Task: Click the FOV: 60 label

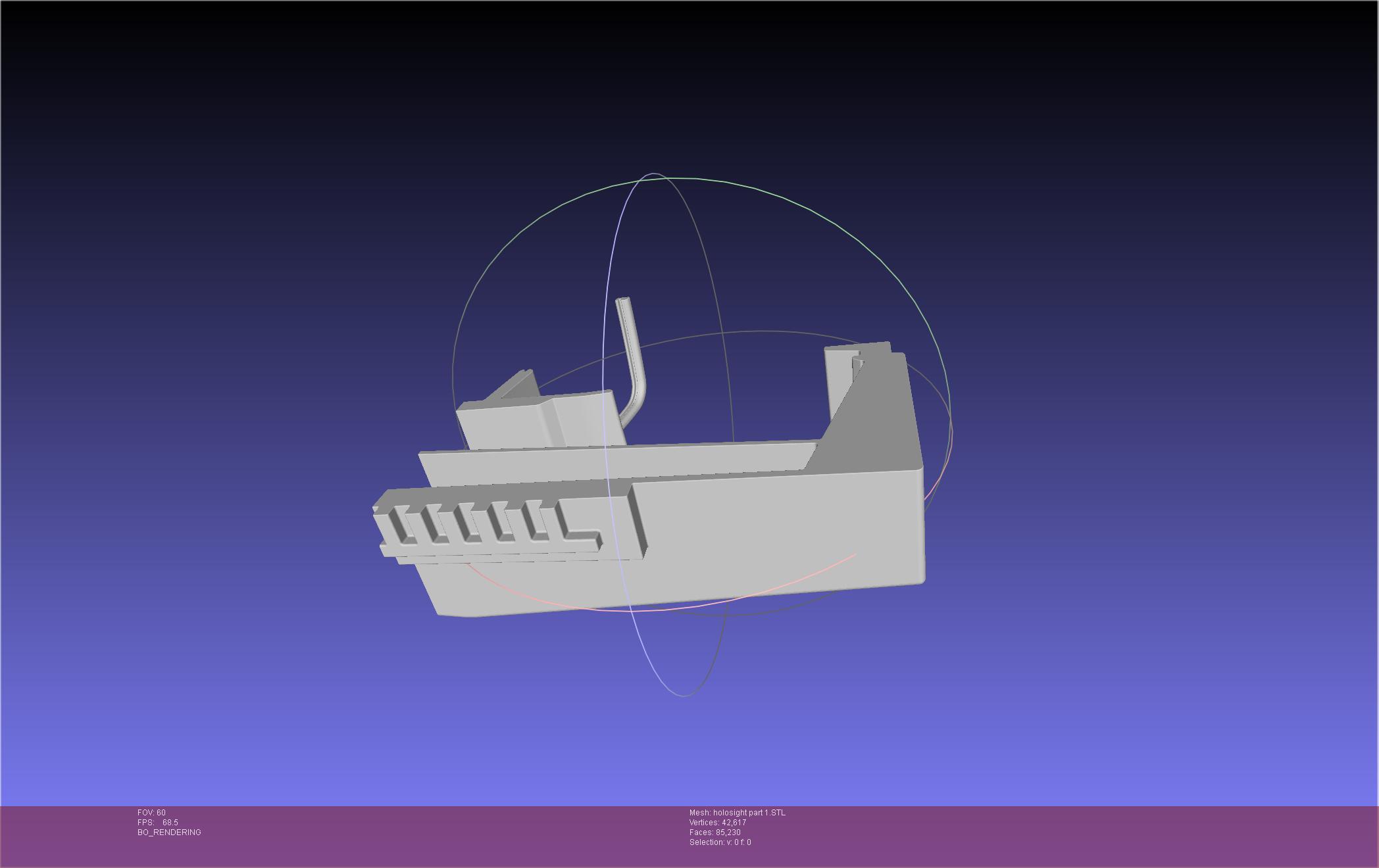Action: coord(151,813)
